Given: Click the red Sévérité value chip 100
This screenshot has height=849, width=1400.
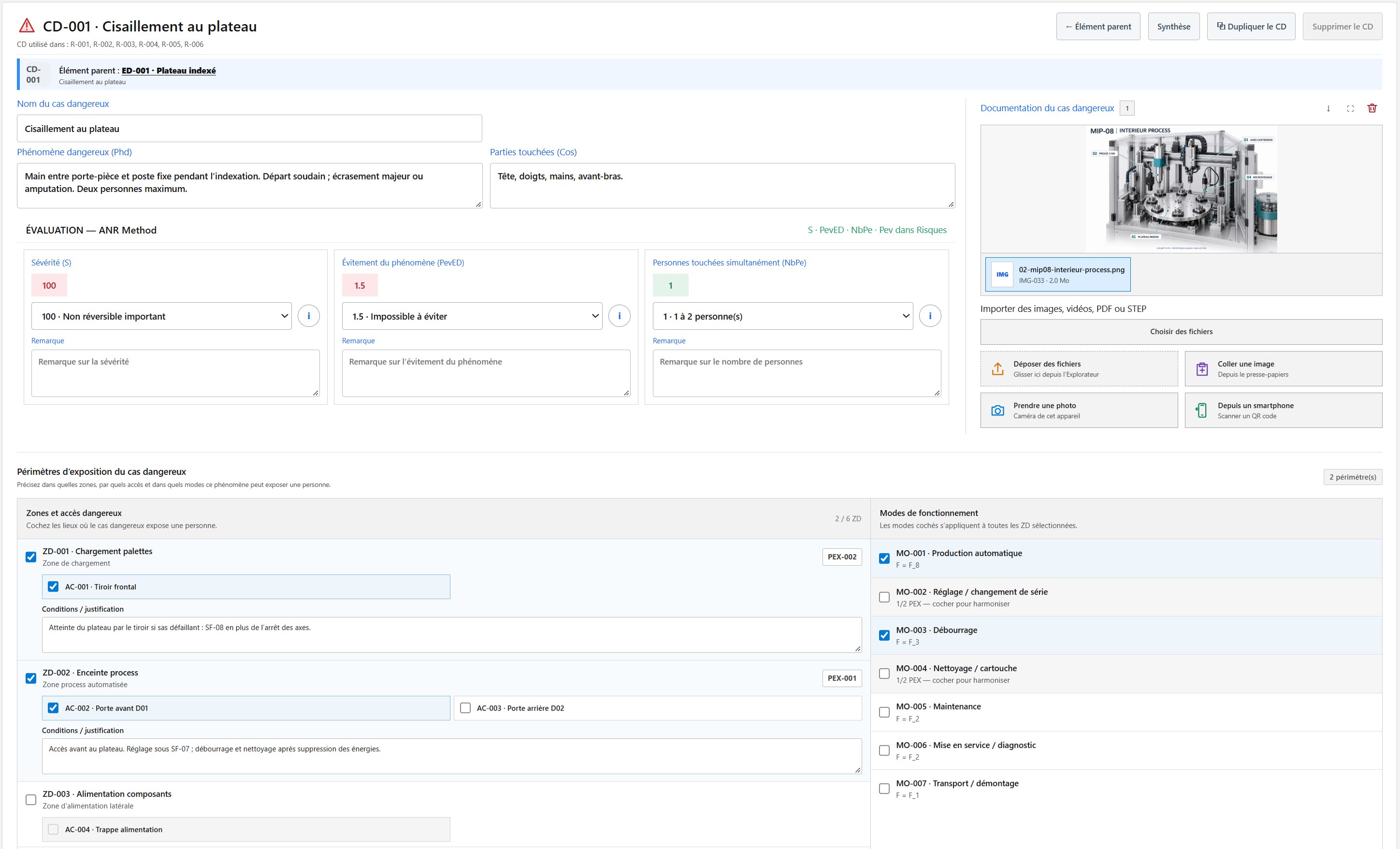Looking at the screenshot, I should [49, 285].
